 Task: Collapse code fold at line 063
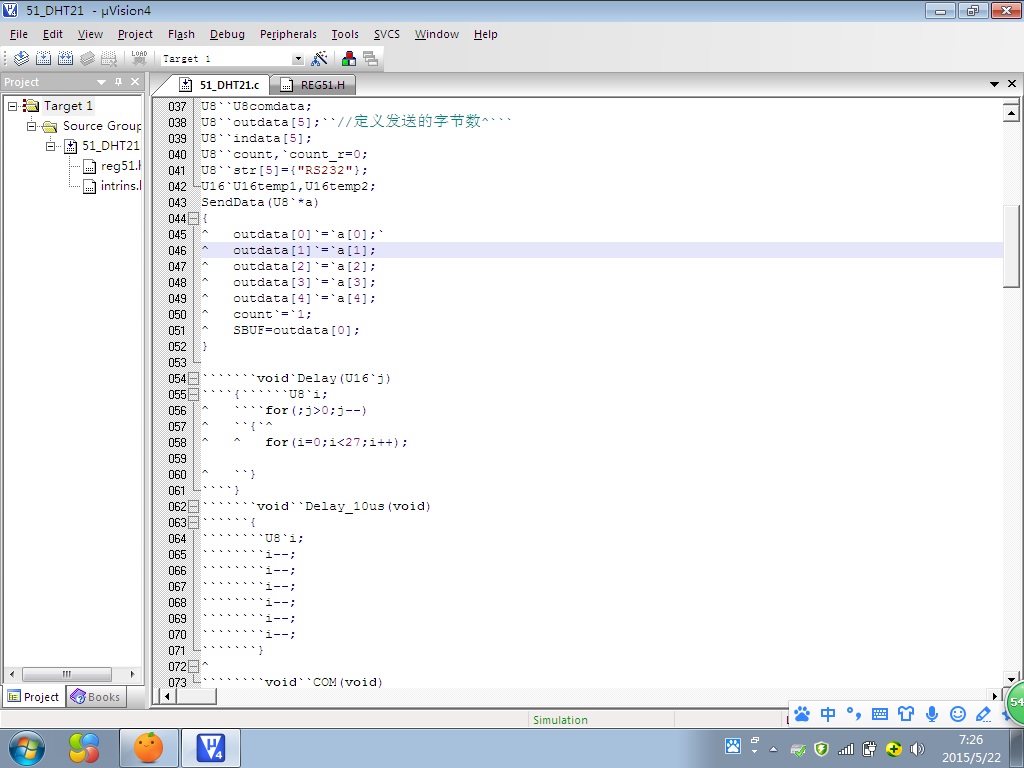click(x=193, y=522)
